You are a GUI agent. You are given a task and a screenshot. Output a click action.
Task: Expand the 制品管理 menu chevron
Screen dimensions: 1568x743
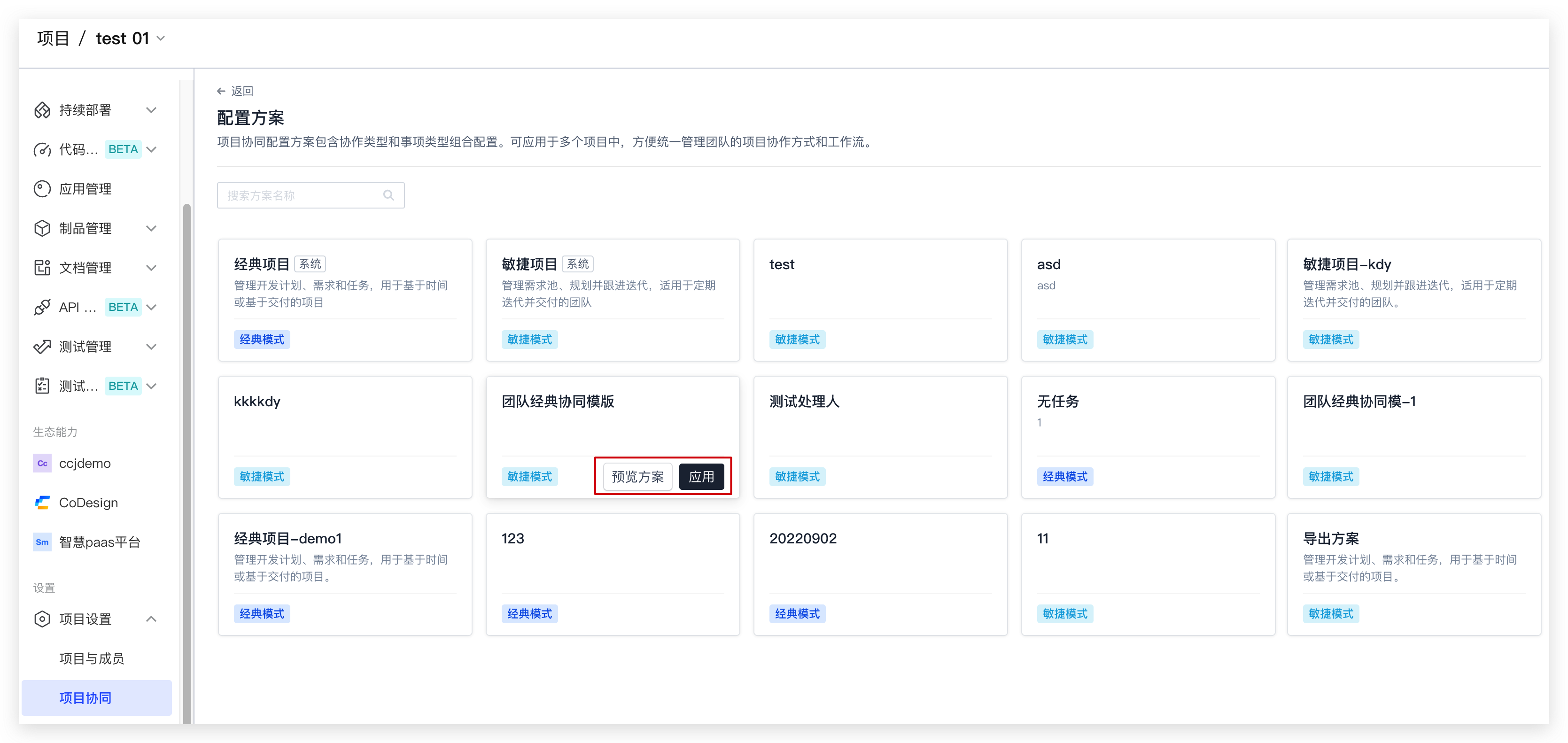pos(152,228)
